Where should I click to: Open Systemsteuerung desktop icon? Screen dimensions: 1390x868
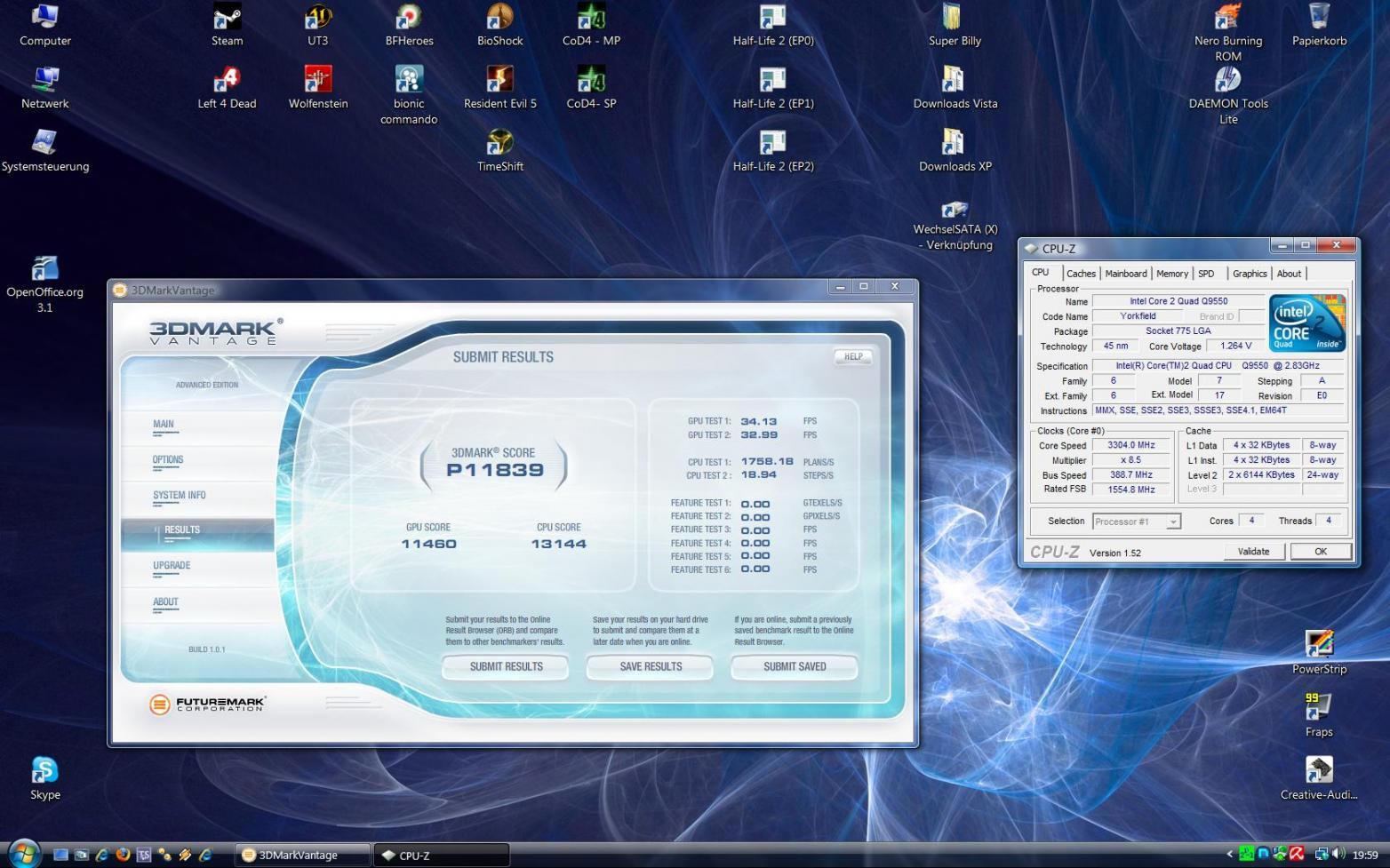(x=45, y=150)
